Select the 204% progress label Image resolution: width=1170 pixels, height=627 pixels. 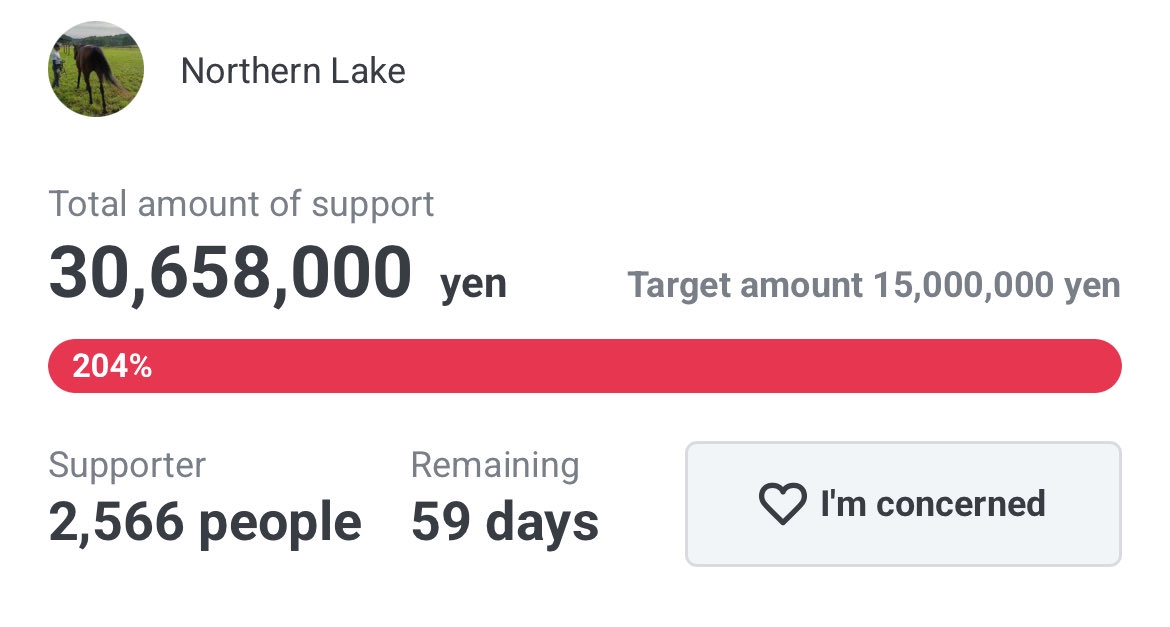coord(112,366)
